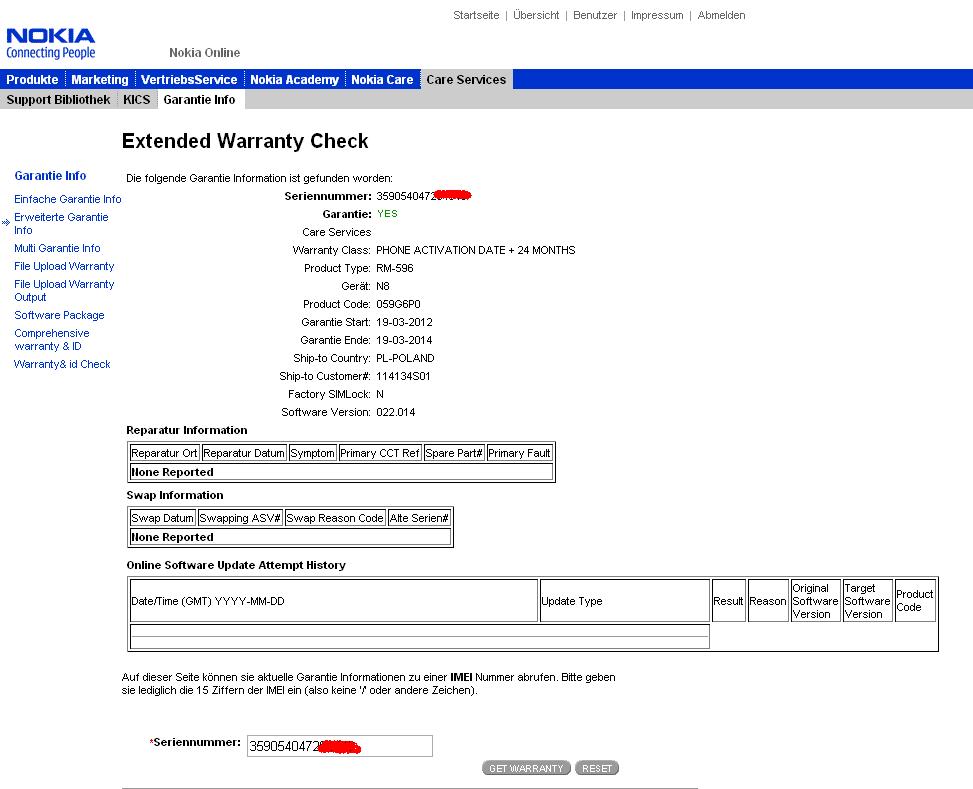Click the customer number 114134S01
The height and width of the screenshot is (789, 973).
click(403, 376)
